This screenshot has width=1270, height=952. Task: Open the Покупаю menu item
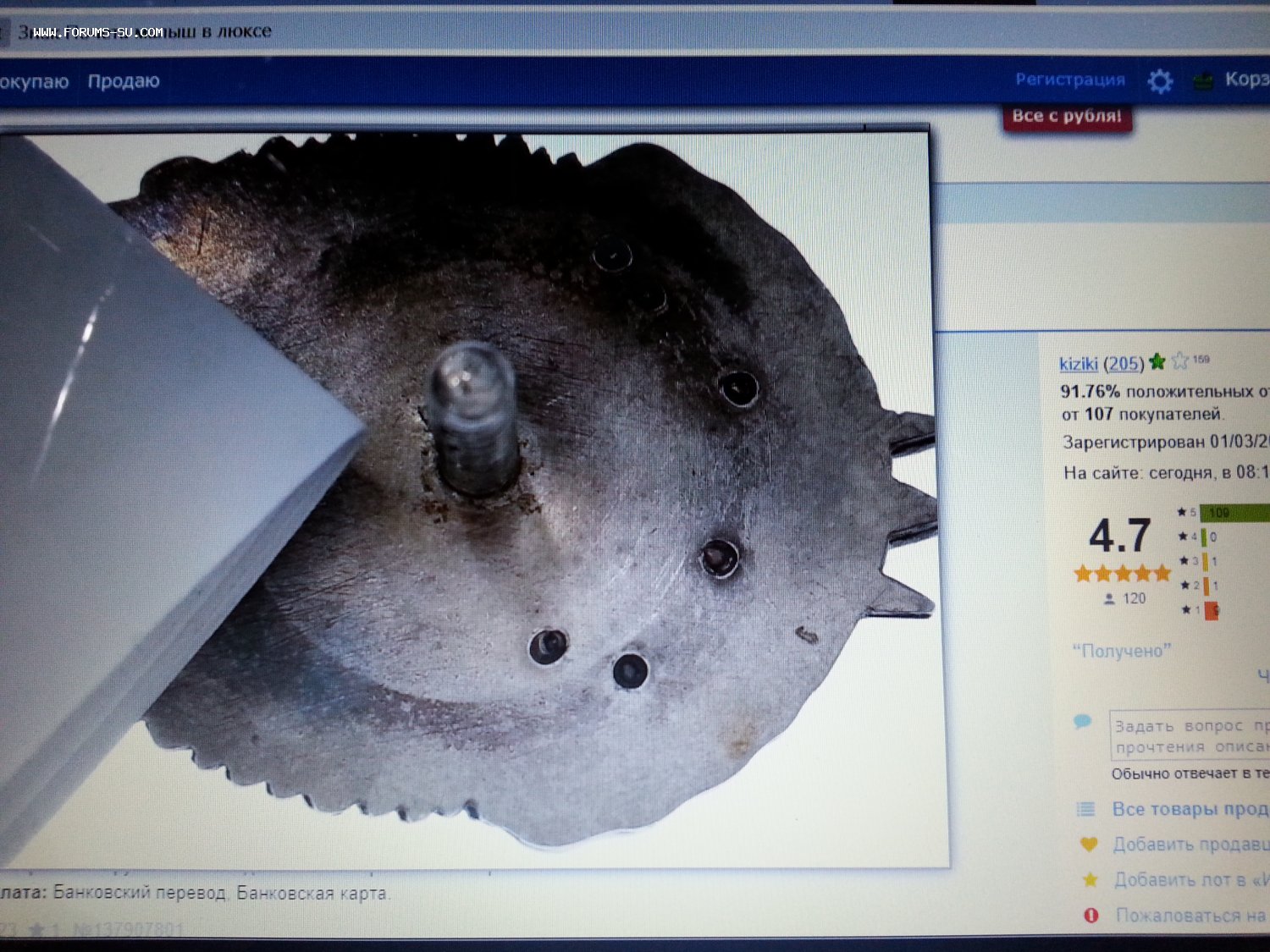pyautogui.click(x=34, y=81)
